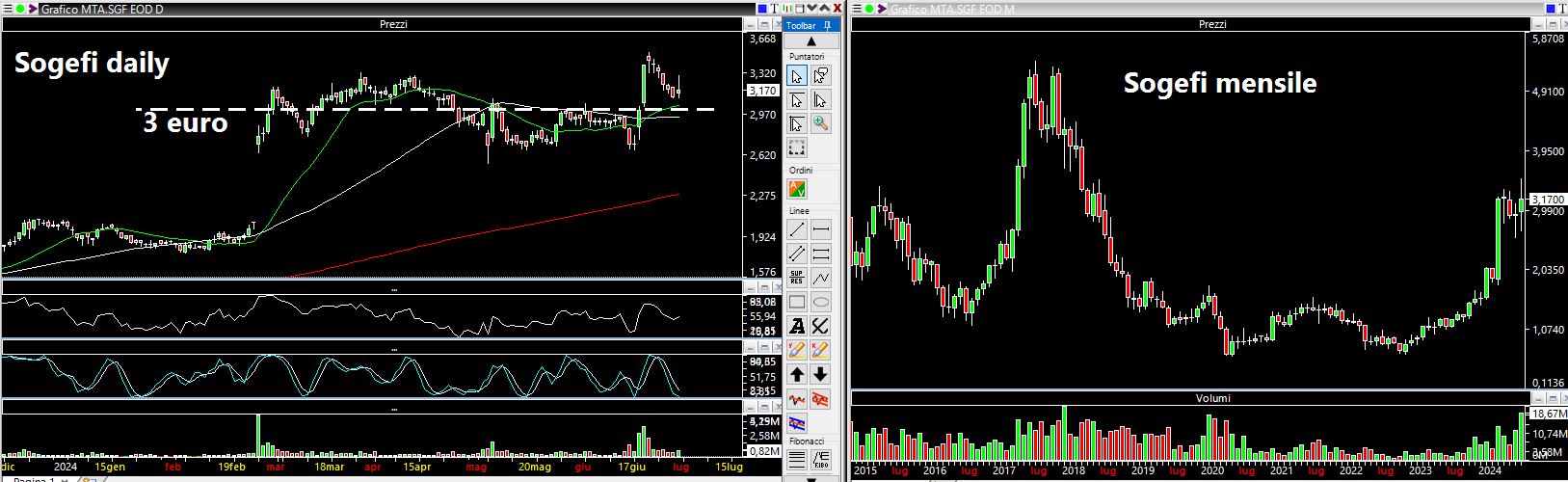
Task: Click the 2018 year label on monthly axis
Action: coord(1074,470)
